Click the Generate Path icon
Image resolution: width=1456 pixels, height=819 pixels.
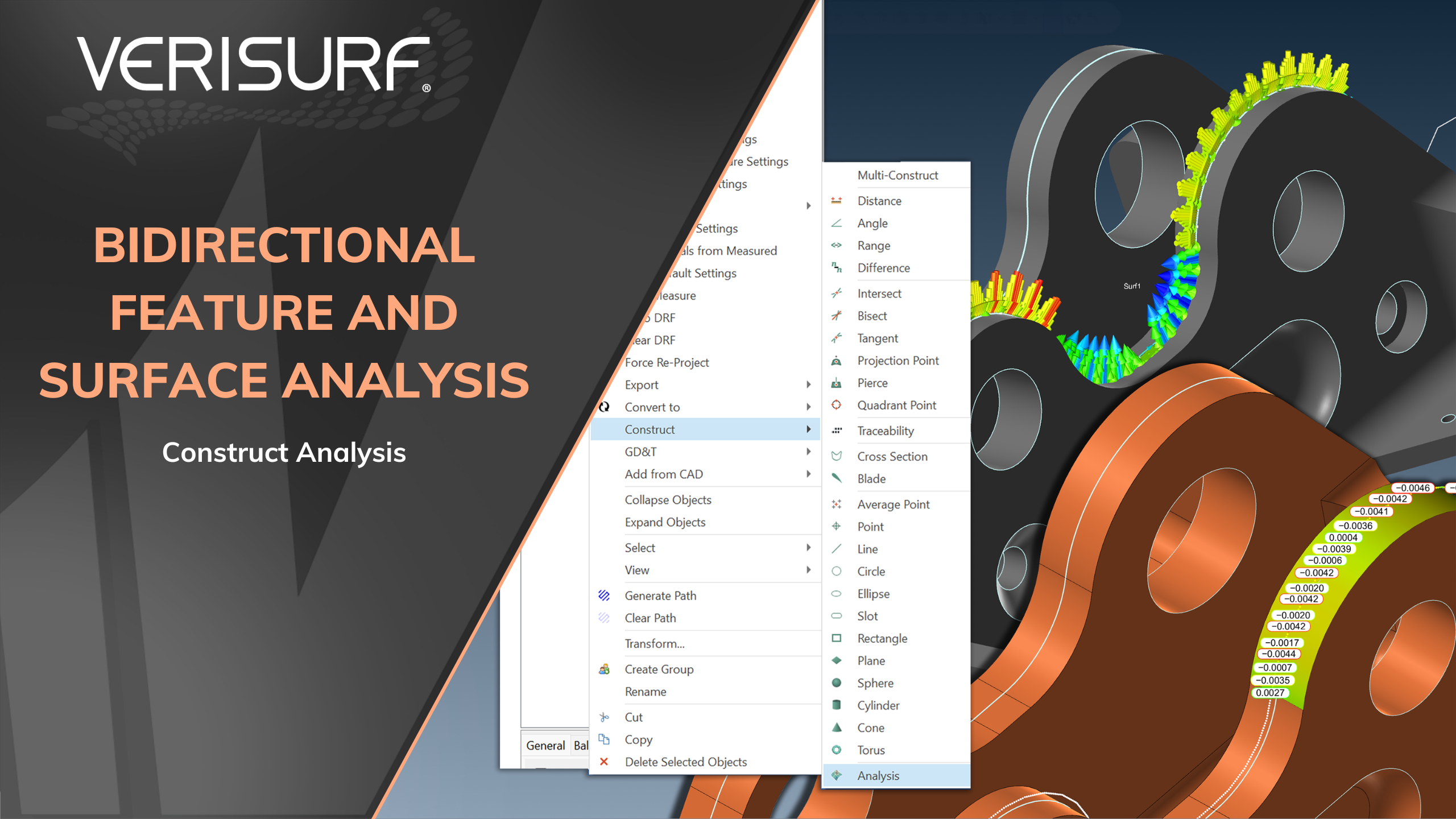tap(604, 595)
